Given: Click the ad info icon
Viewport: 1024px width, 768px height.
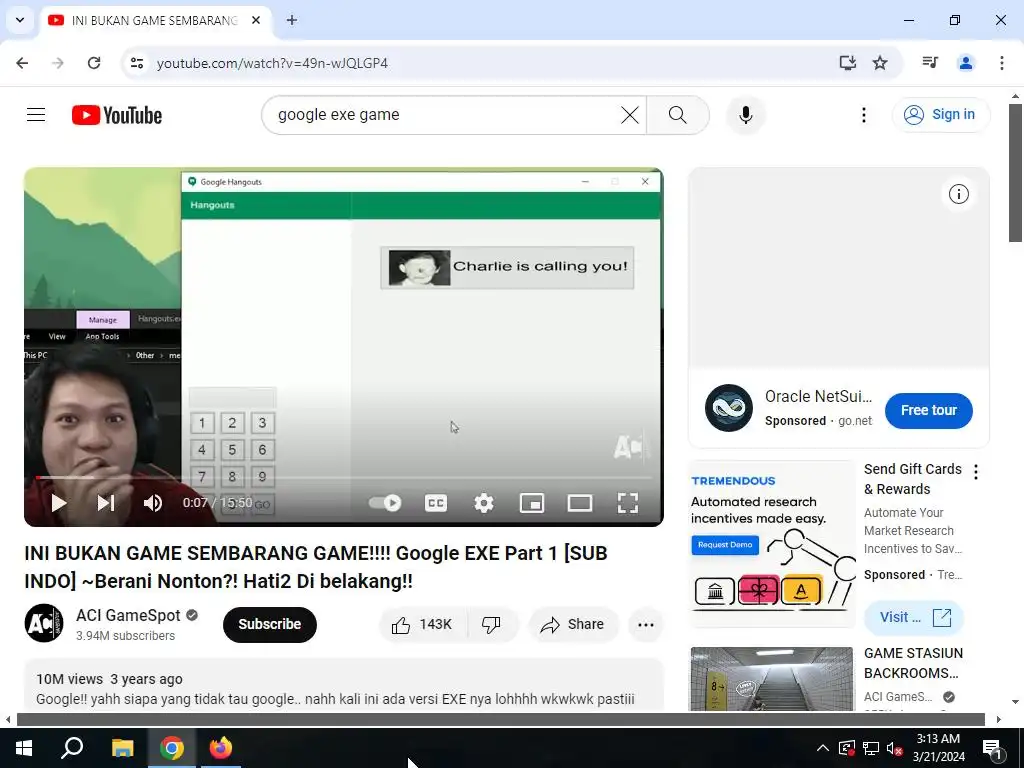Looking at the screenshot, I should coord(959,194).
